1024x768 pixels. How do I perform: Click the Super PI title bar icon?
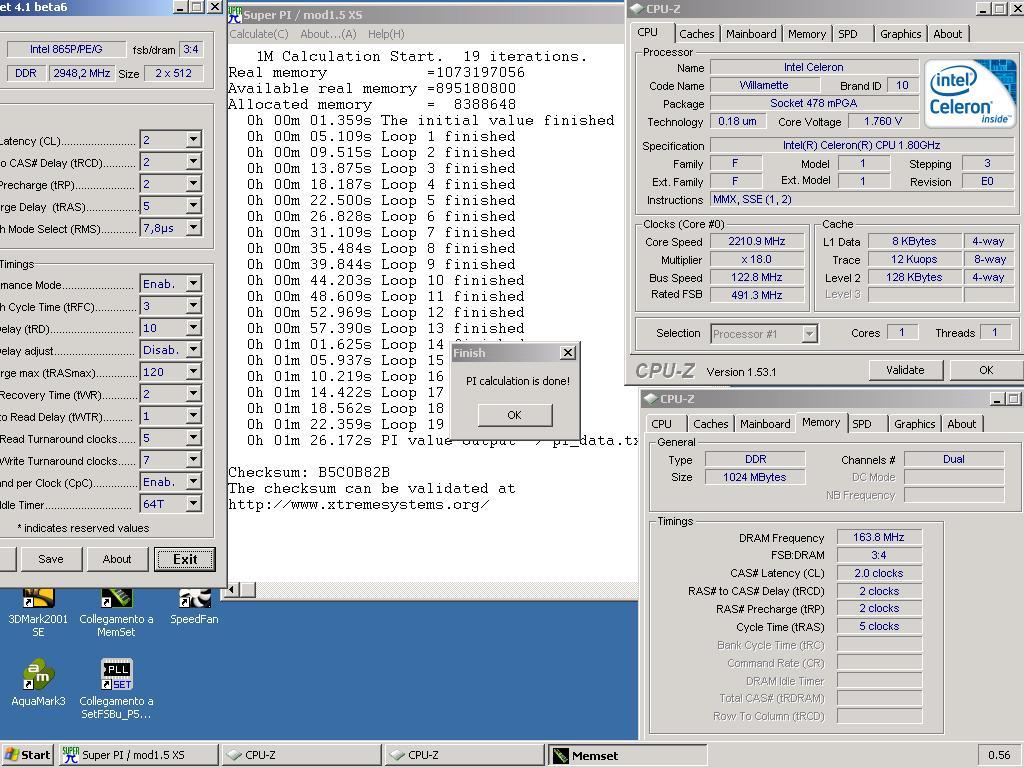(235, 14)
